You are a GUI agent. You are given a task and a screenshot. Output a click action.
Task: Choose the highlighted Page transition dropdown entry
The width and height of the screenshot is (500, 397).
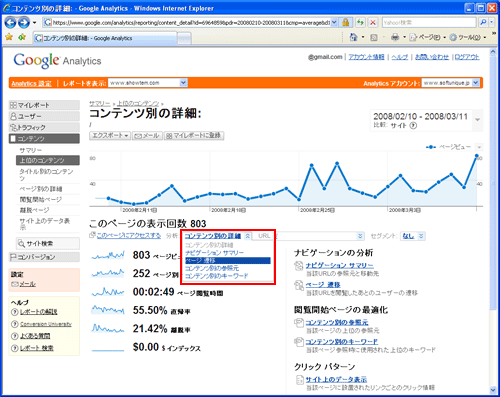click(x=228, y=261)
